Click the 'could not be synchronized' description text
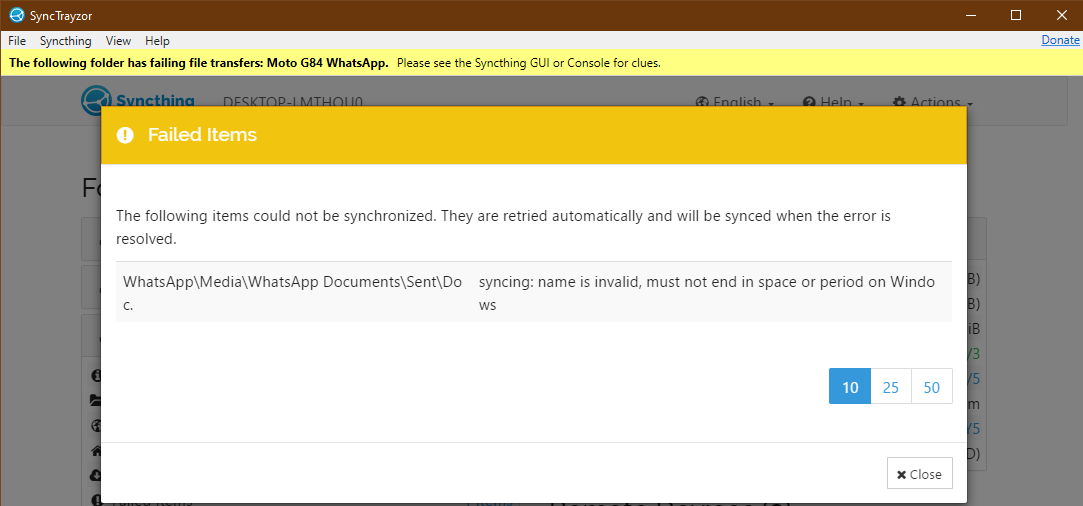 pos(503,227)
